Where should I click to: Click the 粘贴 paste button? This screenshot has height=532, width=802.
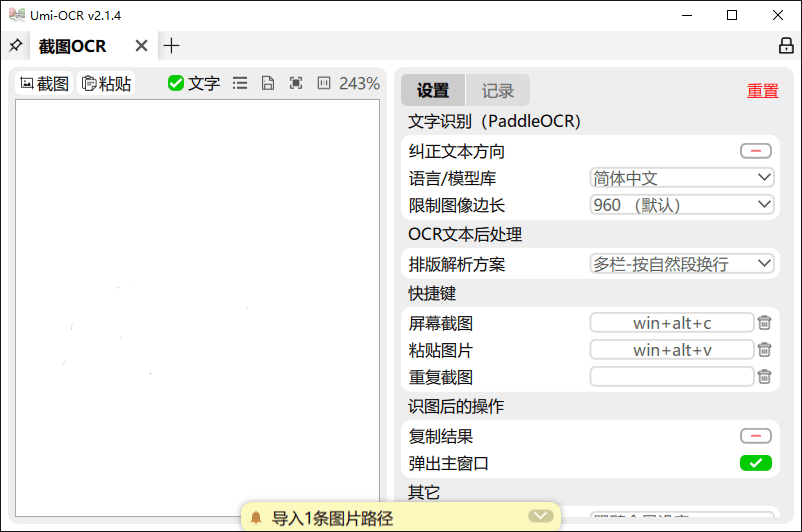point(106,83)
